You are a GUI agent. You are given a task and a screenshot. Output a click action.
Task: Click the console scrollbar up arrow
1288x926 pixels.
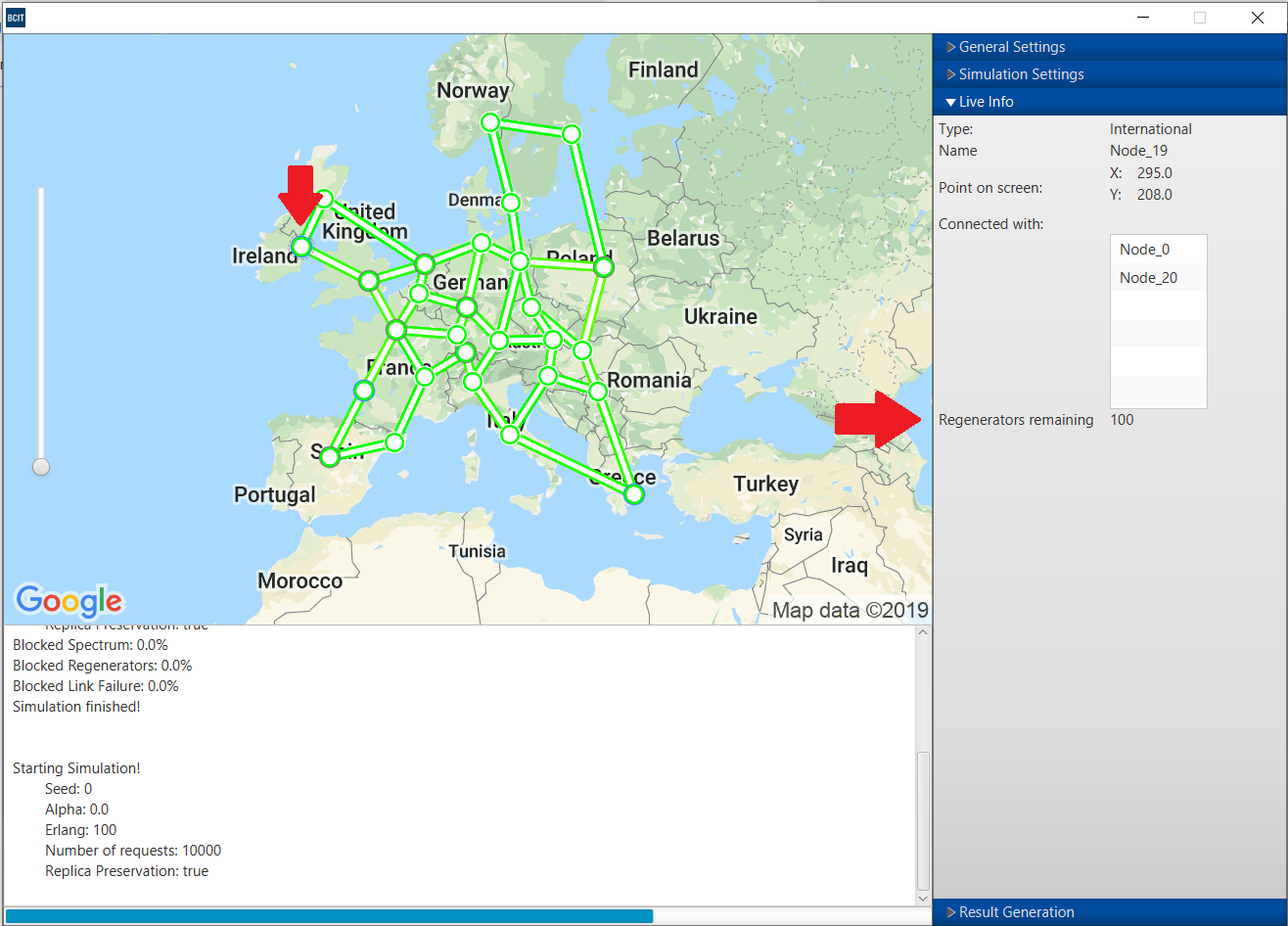(x=923, y=634)
